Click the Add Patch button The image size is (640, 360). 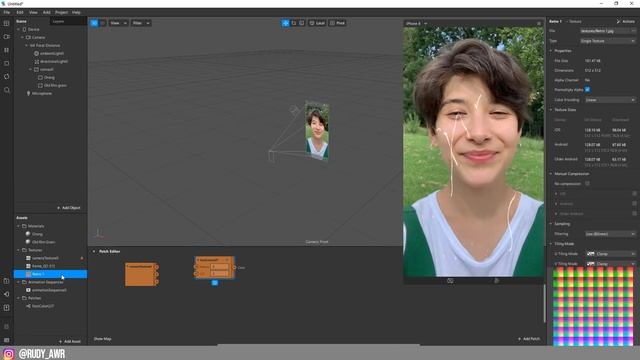(529, 339)
